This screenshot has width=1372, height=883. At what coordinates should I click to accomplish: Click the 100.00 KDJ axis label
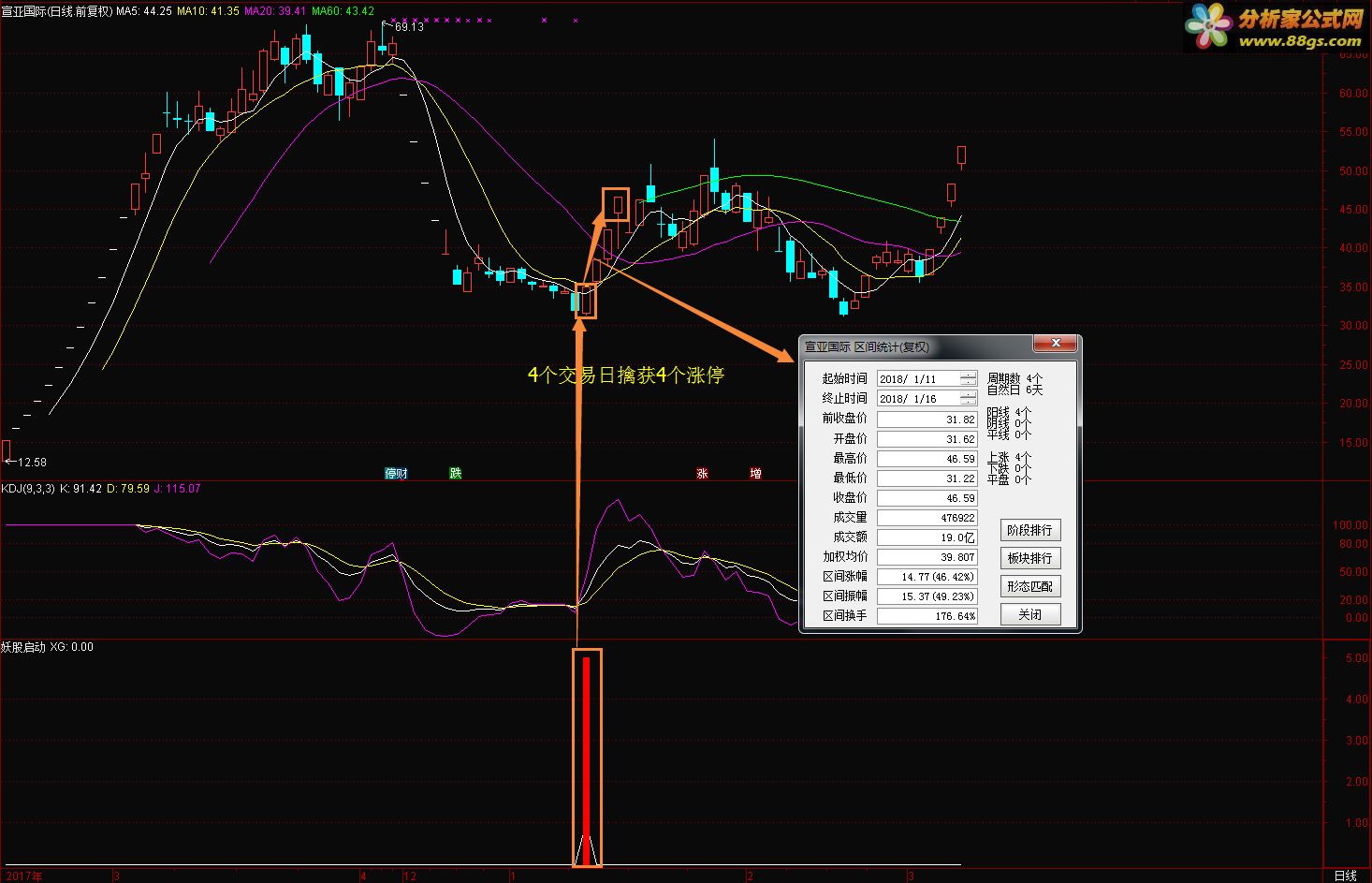[x=1350, y=525]
